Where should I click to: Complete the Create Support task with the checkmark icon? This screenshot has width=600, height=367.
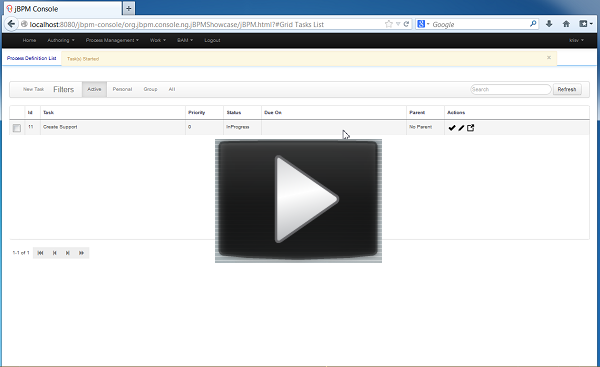[x=452, y=128]
